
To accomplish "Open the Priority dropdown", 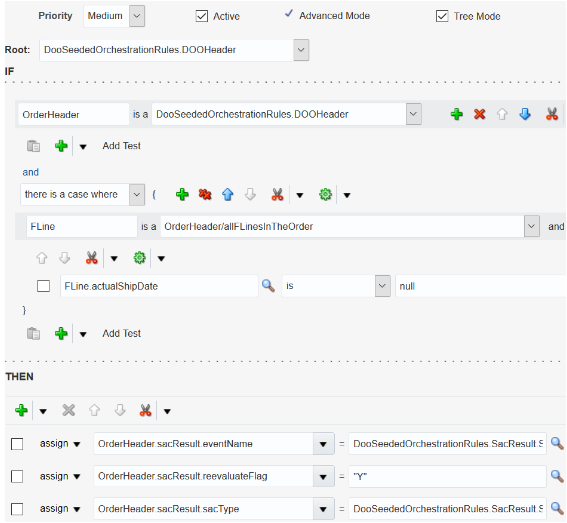I will (137, 16).
